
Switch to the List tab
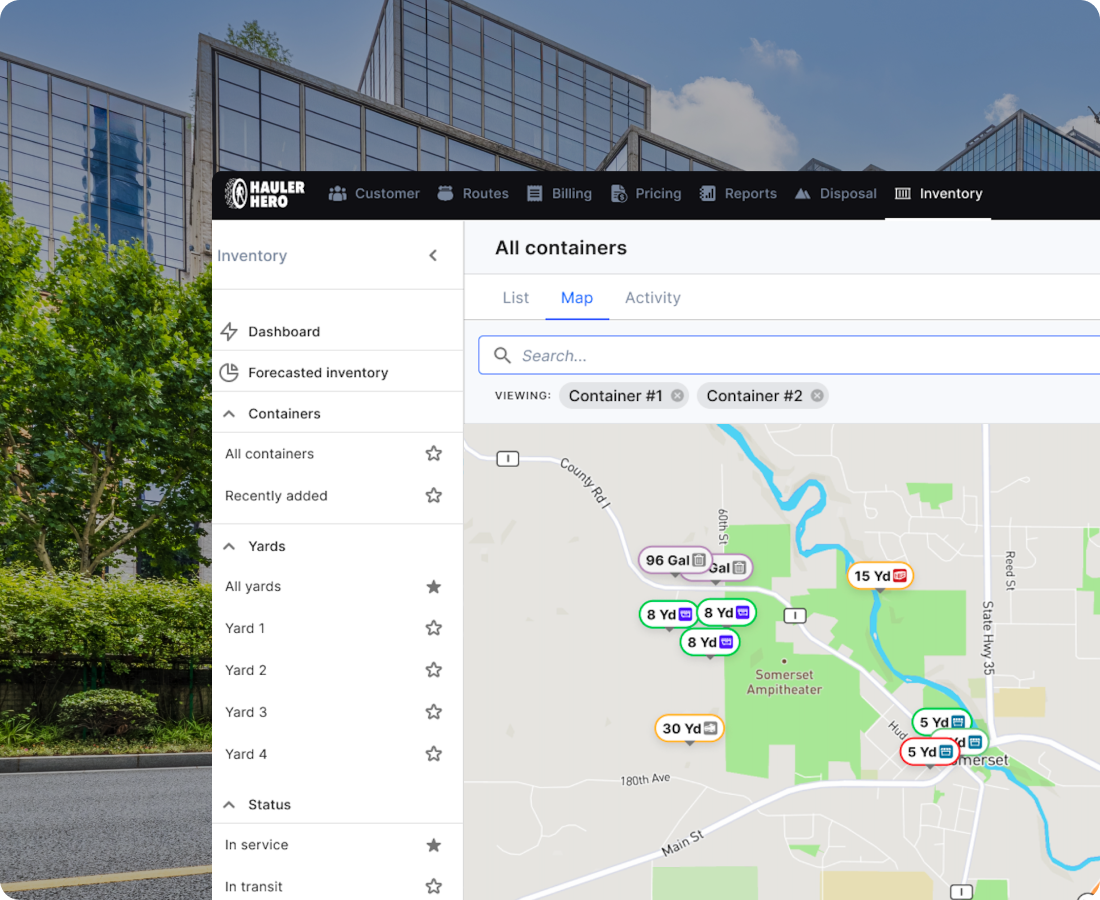[516, 297]
